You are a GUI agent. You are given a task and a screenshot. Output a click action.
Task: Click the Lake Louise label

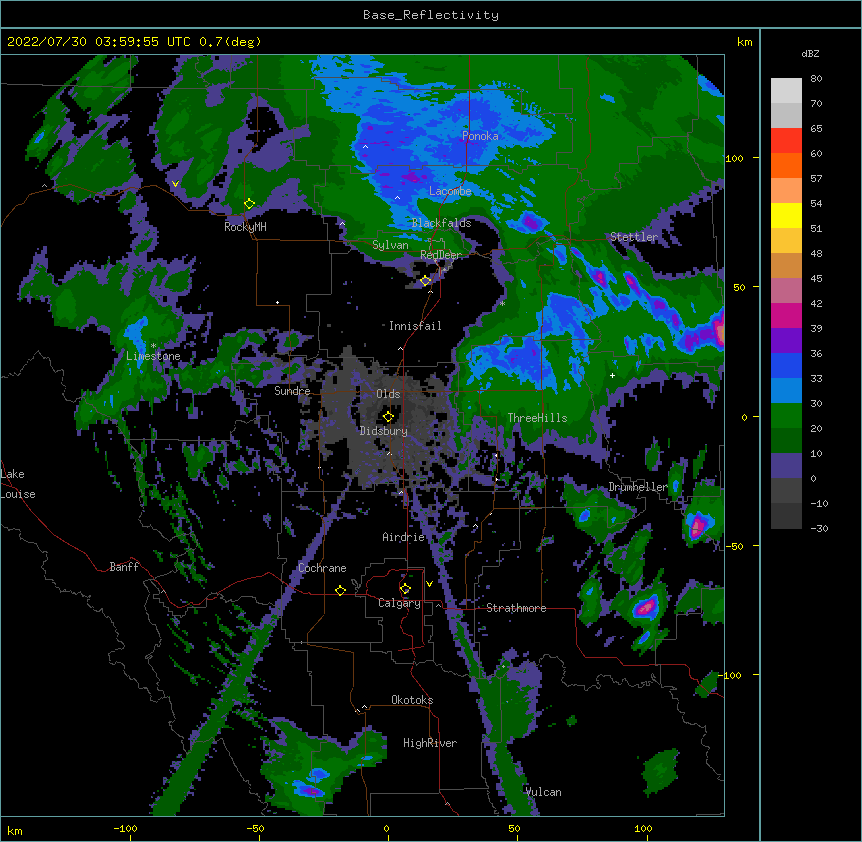point(18,484)
